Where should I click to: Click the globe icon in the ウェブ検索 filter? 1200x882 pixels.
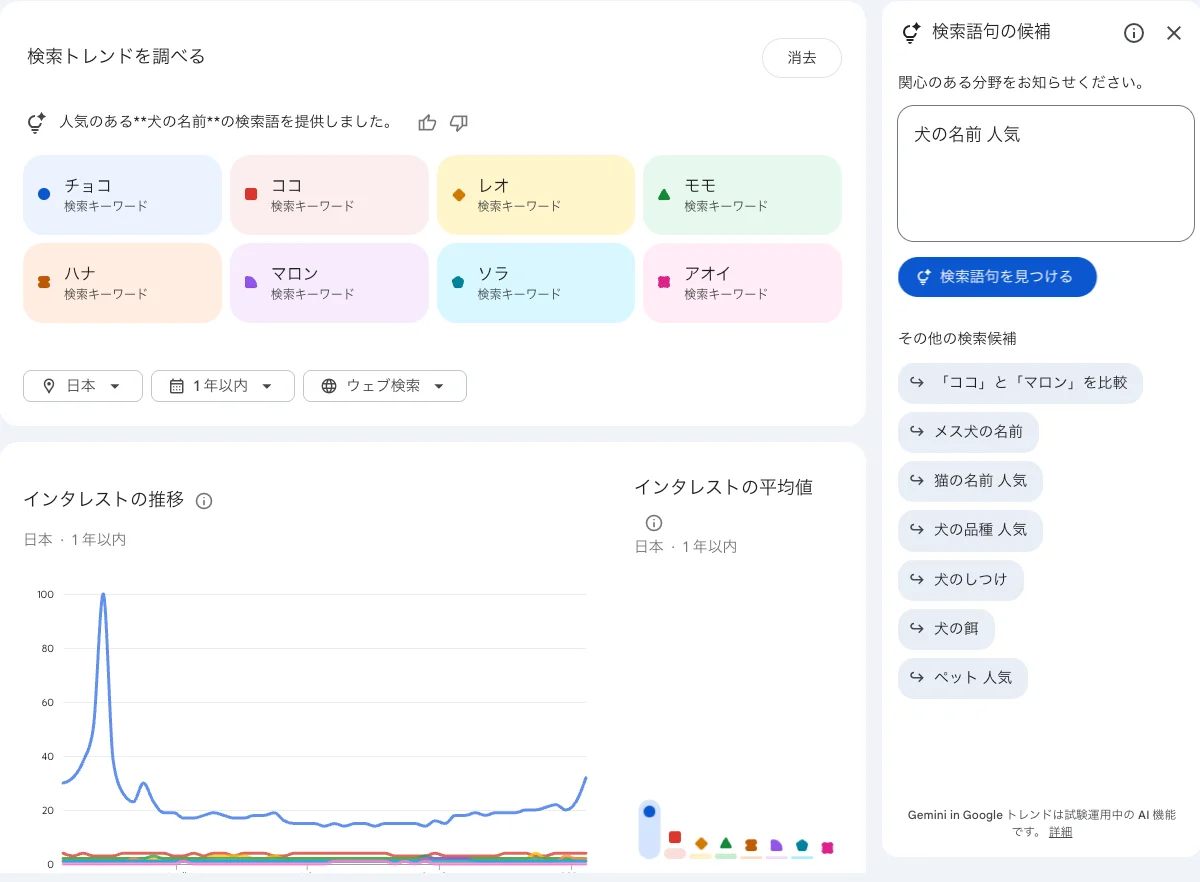pos(330,385)
